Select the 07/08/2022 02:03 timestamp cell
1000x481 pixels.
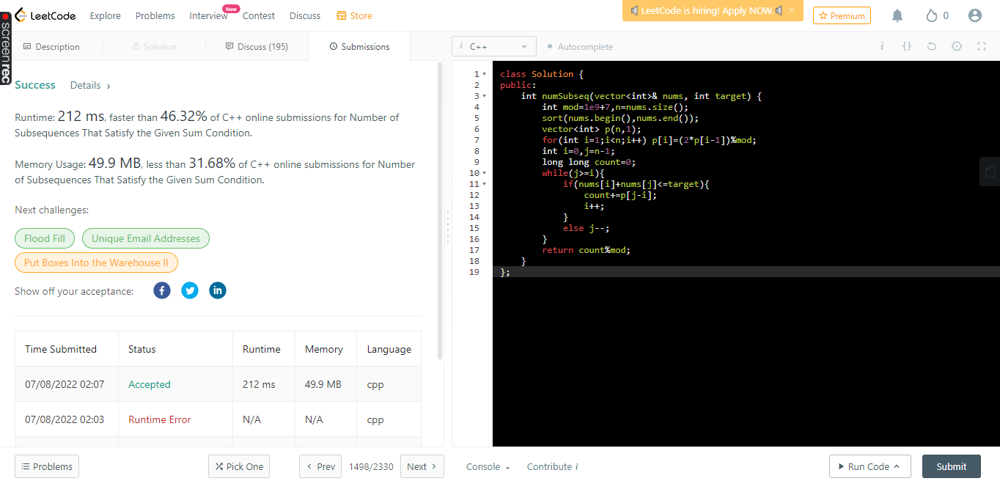click(64, 420)
